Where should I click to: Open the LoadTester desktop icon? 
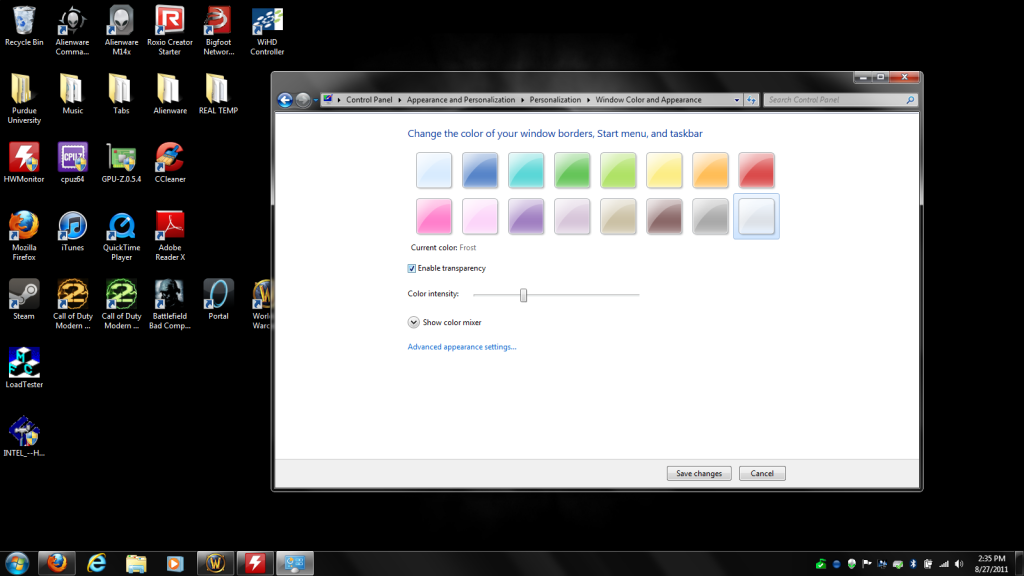click(x=24, y=368)
